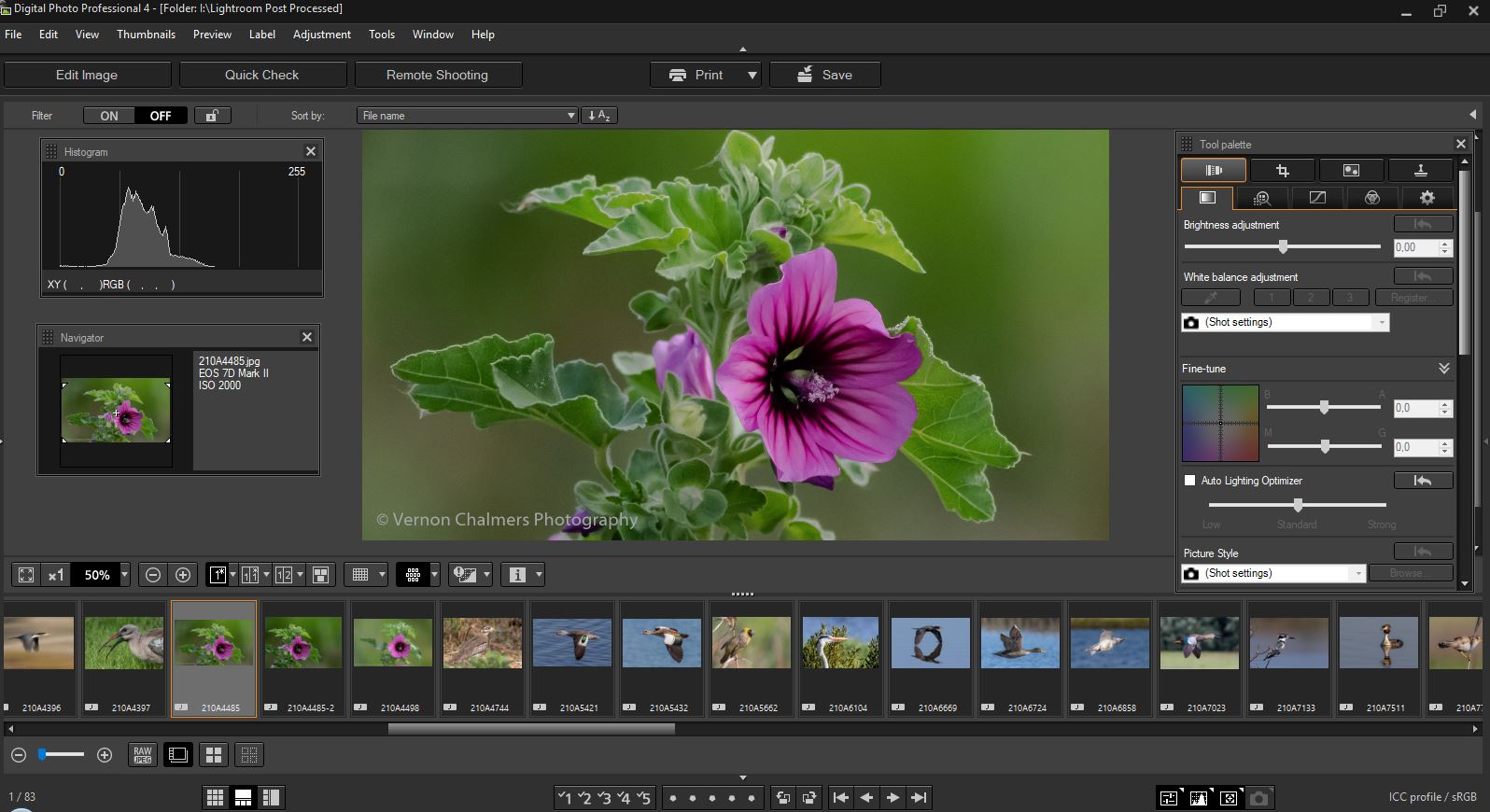Click the image information 'i' icon

click(517, 575)
